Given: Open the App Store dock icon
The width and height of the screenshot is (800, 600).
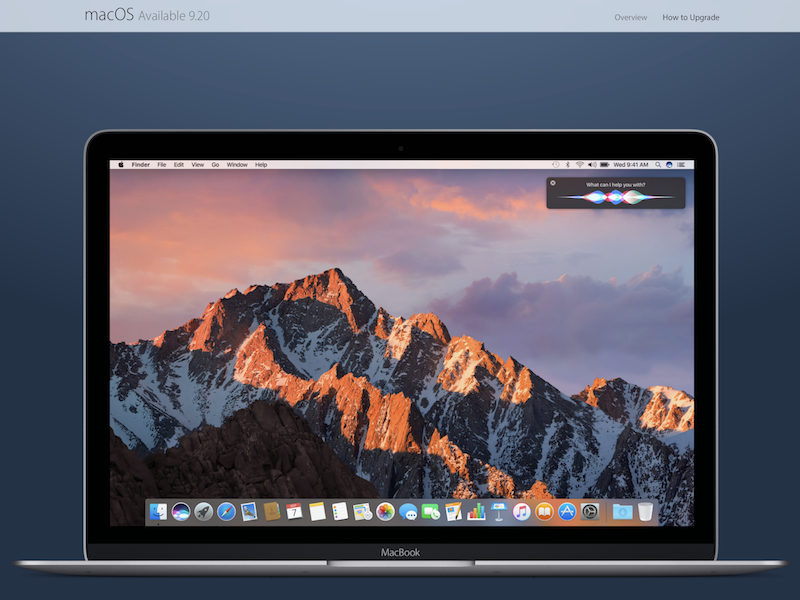Looking at the screenshot, I should point(567,512).
